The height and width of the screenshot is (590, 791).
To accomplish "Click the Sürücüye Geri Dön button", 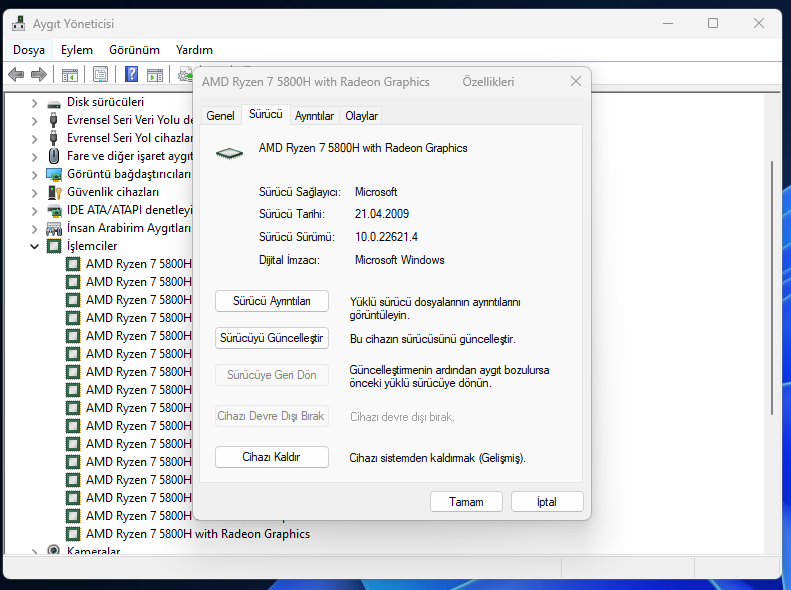I will (x=272, y=375).
